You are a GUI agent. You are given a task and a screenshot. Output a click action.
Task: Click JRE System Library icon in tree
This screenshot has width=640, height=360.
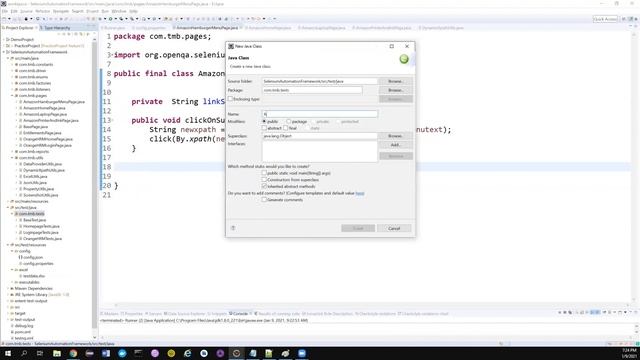12,295
